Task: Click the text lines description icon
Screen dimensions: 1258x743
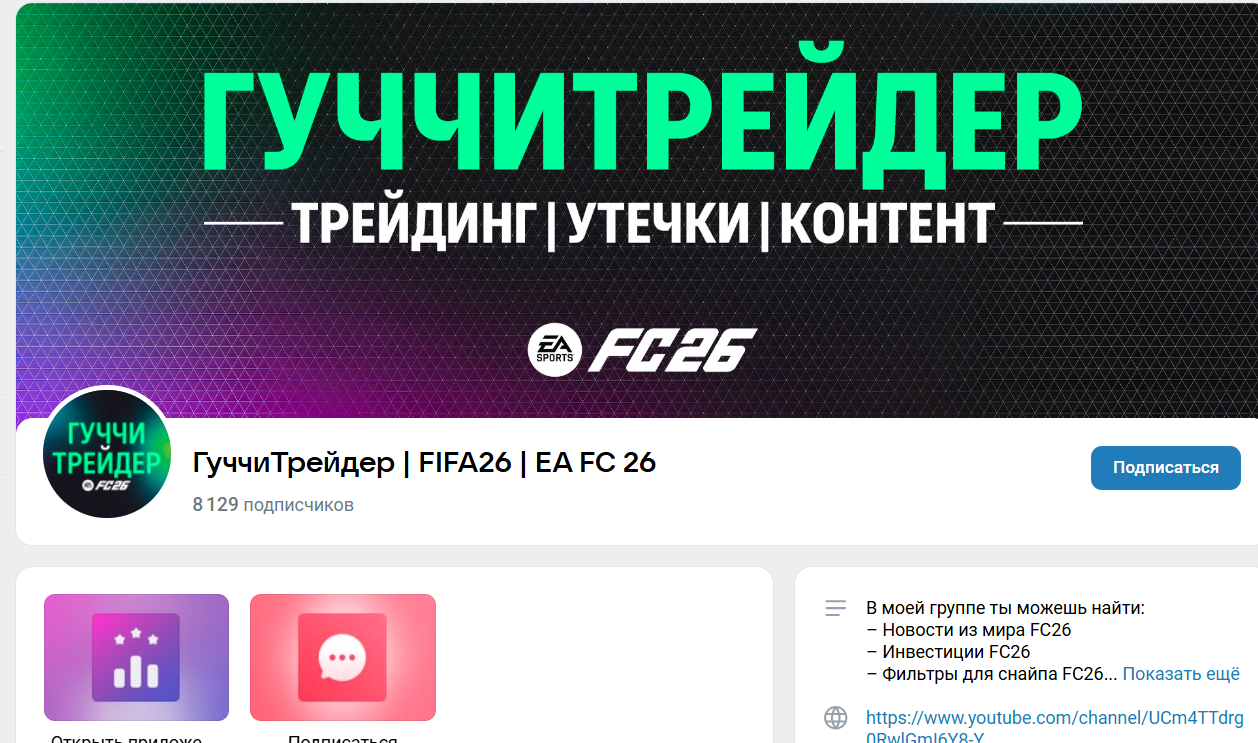Action: pyautogui.click(x=835, y=608)
